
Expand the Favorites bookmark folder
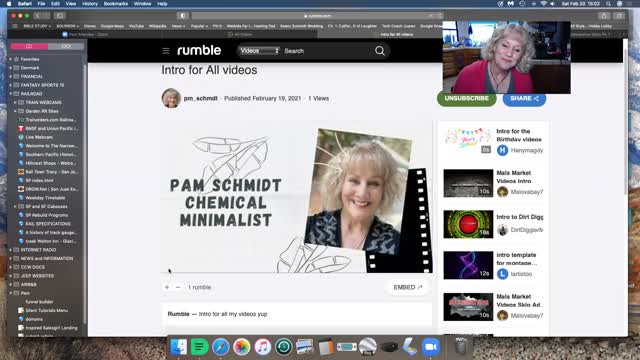[11, 59]
